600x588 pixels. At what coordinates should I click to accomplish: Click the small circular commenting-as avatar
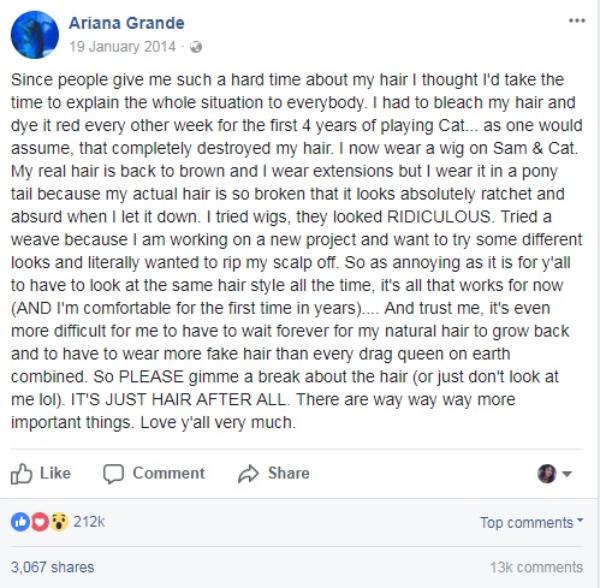[x=546, y=474]
